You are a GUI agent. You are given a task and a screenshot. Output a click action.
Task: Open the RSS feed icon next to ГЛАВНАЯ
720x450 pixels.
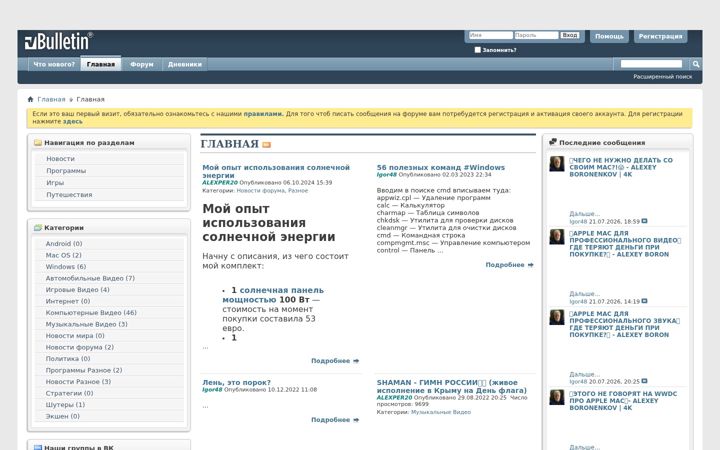point(266,145)
